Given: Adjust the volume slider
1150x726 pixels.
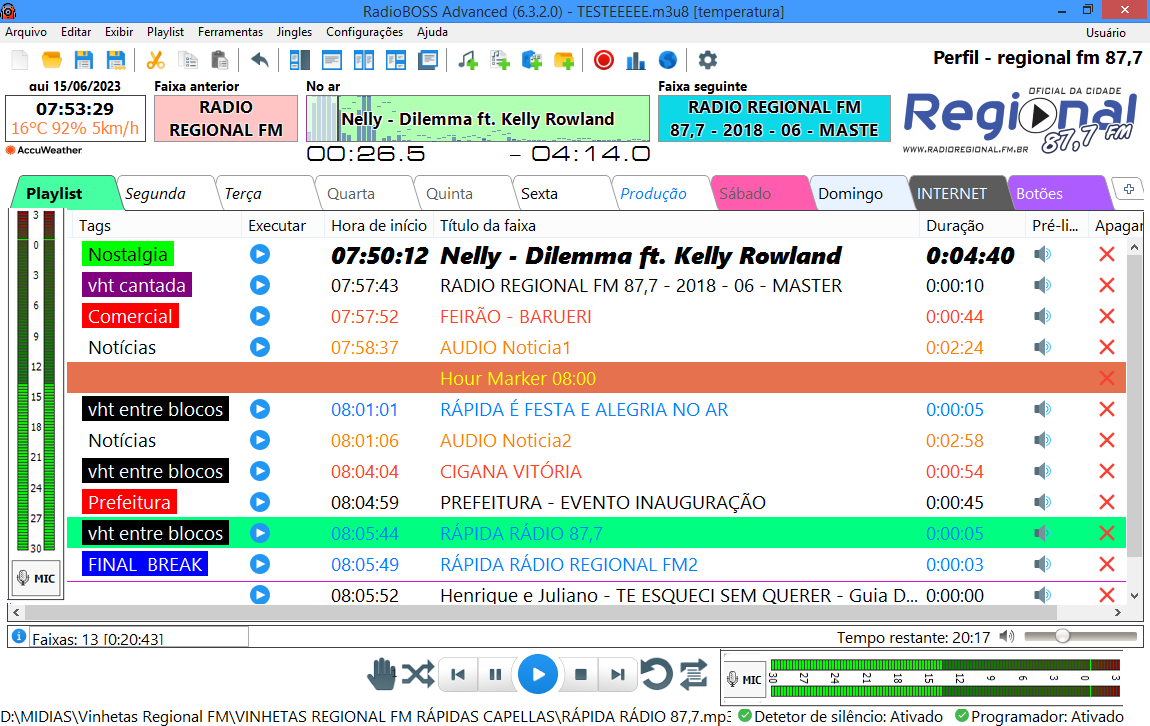Looking at the screenshot, I should point(1080,637).
